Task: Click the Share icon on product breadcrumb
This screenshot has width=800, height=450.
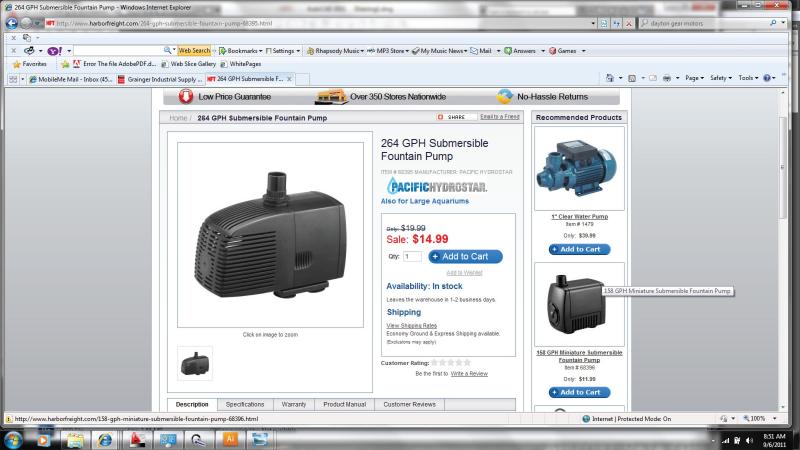Action: 440,117
